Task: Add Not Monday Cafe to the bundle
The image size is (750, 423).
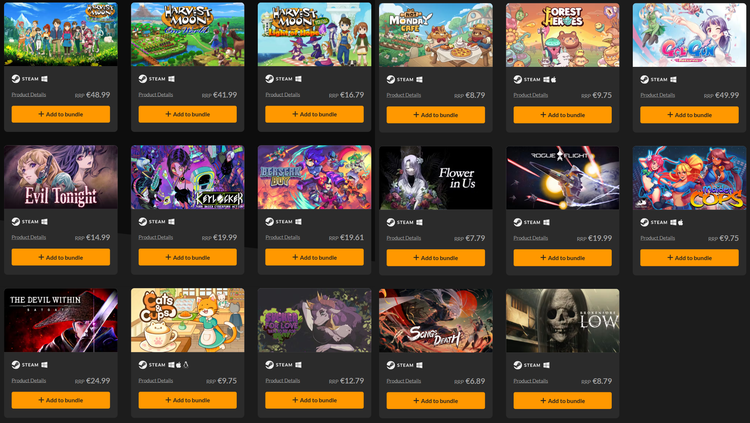Action: coord(436,115)
